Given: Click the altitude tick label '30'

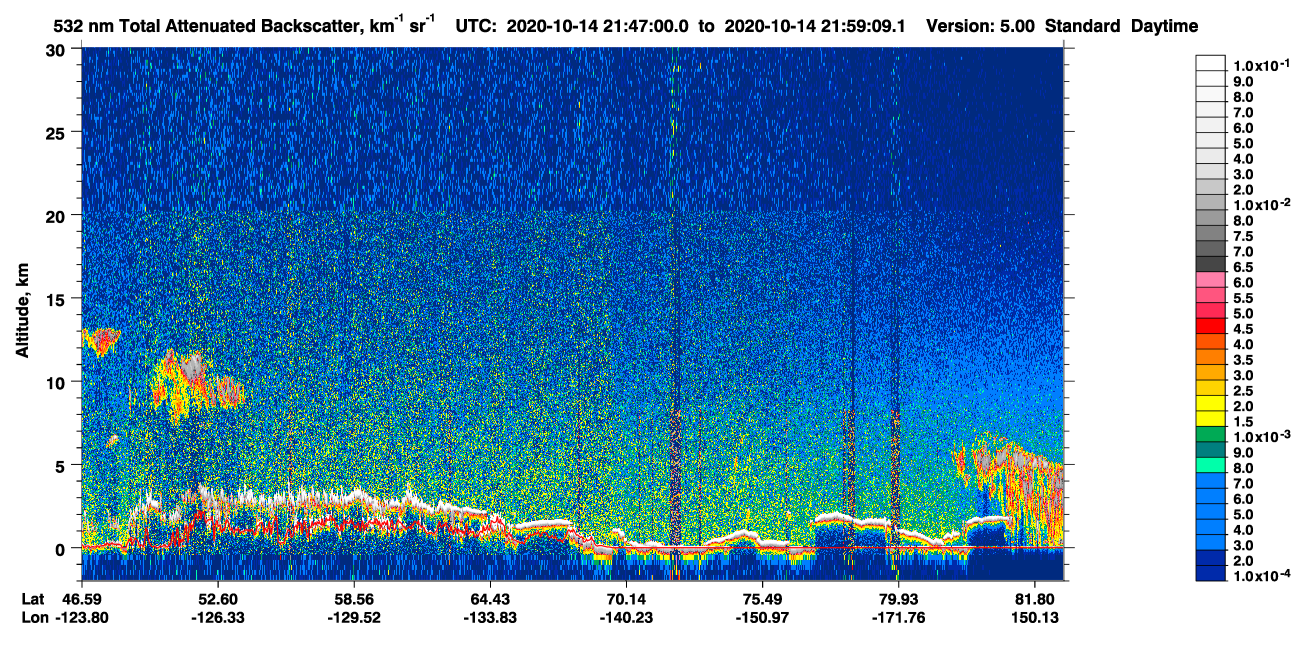Looking at the screenshot, I should [57, 50].
